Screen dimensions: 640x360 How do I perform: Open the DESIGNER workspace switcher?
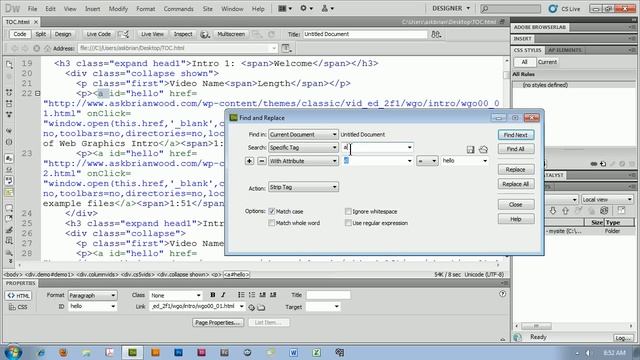[451, 8]
